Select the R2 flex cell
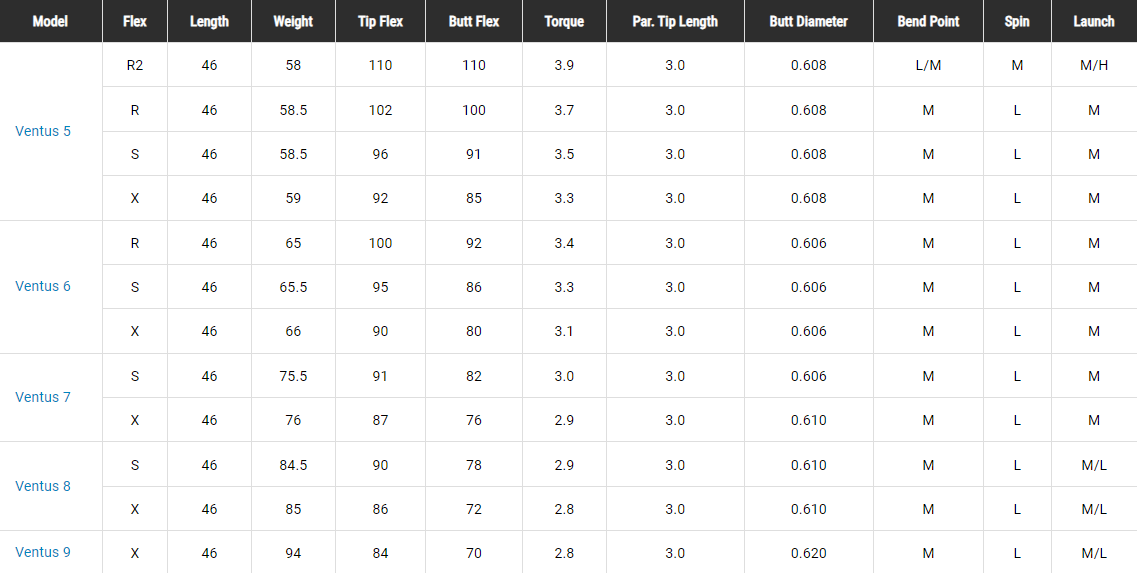 click(x=135, y=65)
